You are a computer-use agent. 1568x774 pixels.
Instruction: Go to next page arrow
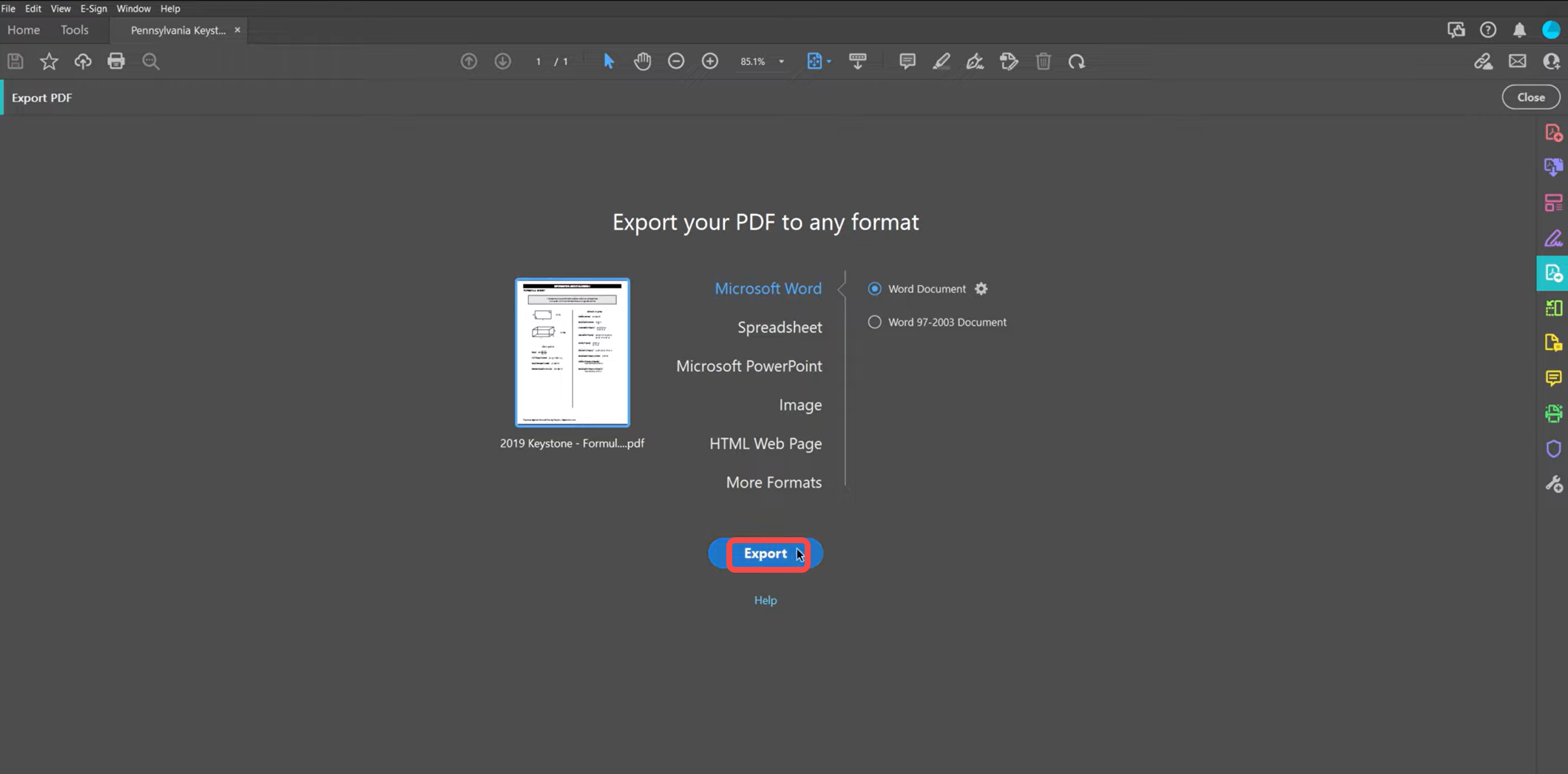[x=503, y=61]
